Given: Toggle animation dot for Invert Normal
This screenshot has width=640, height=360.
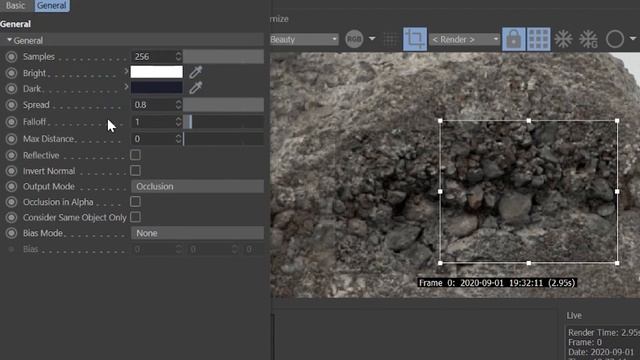Looking at the screenshot, I should [11, 171].
